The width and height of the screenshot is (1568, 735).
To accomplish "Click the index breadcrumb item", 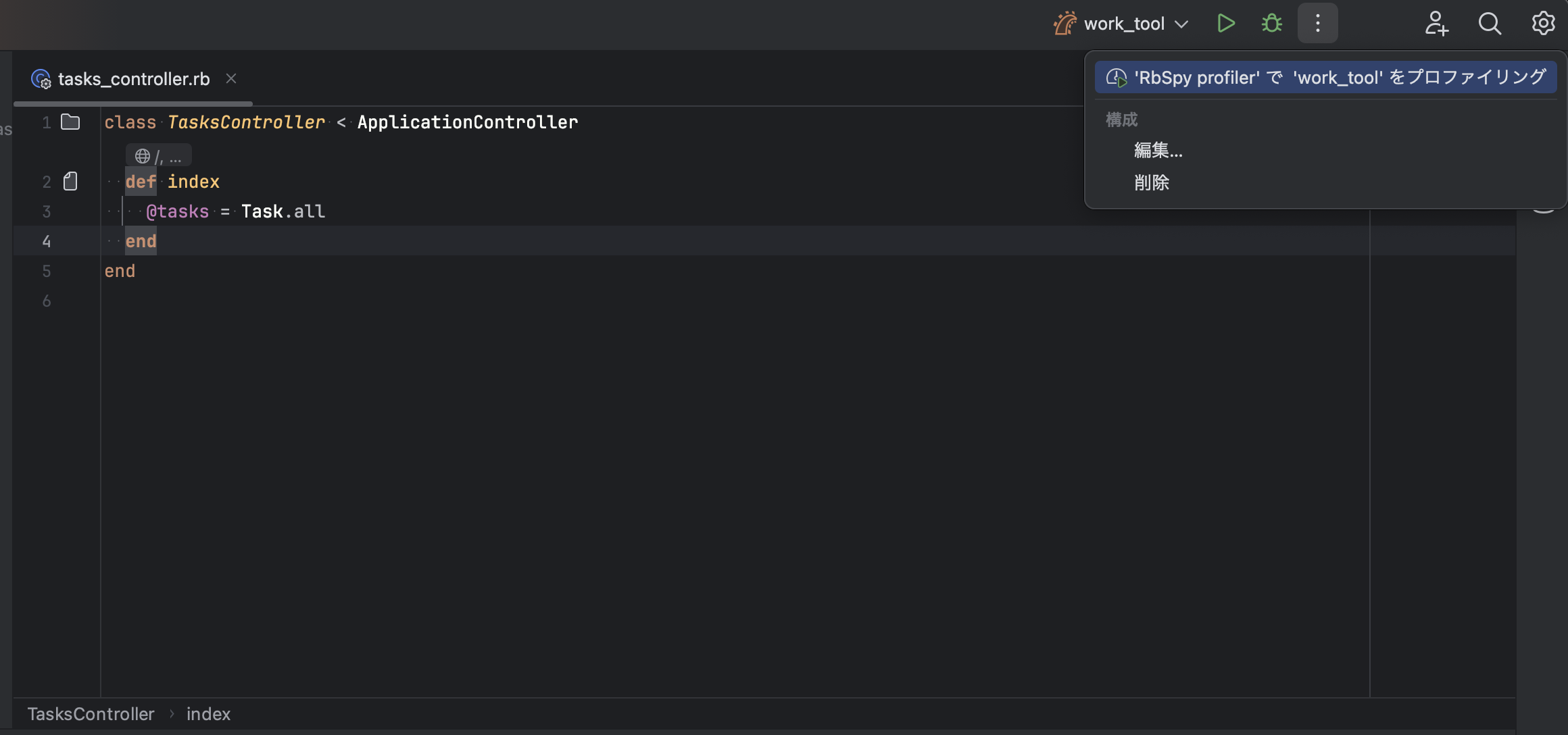I will tap(208, 714).
